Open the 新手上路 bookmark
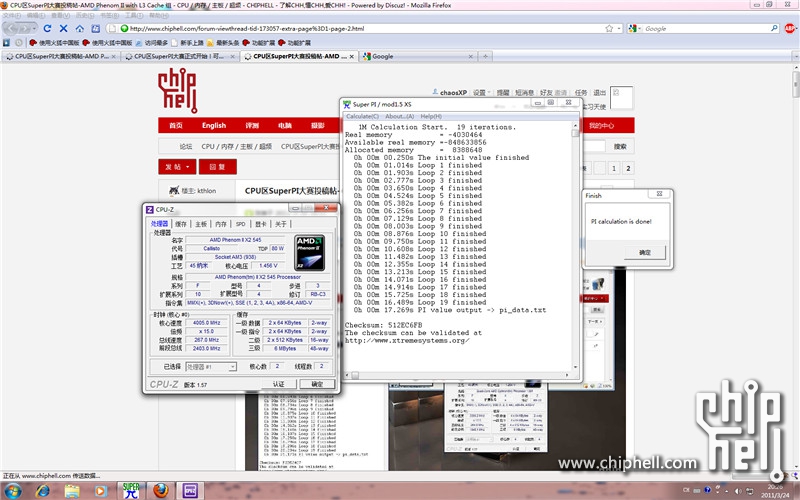Viewport: 800px width, 500px height. 188,43
